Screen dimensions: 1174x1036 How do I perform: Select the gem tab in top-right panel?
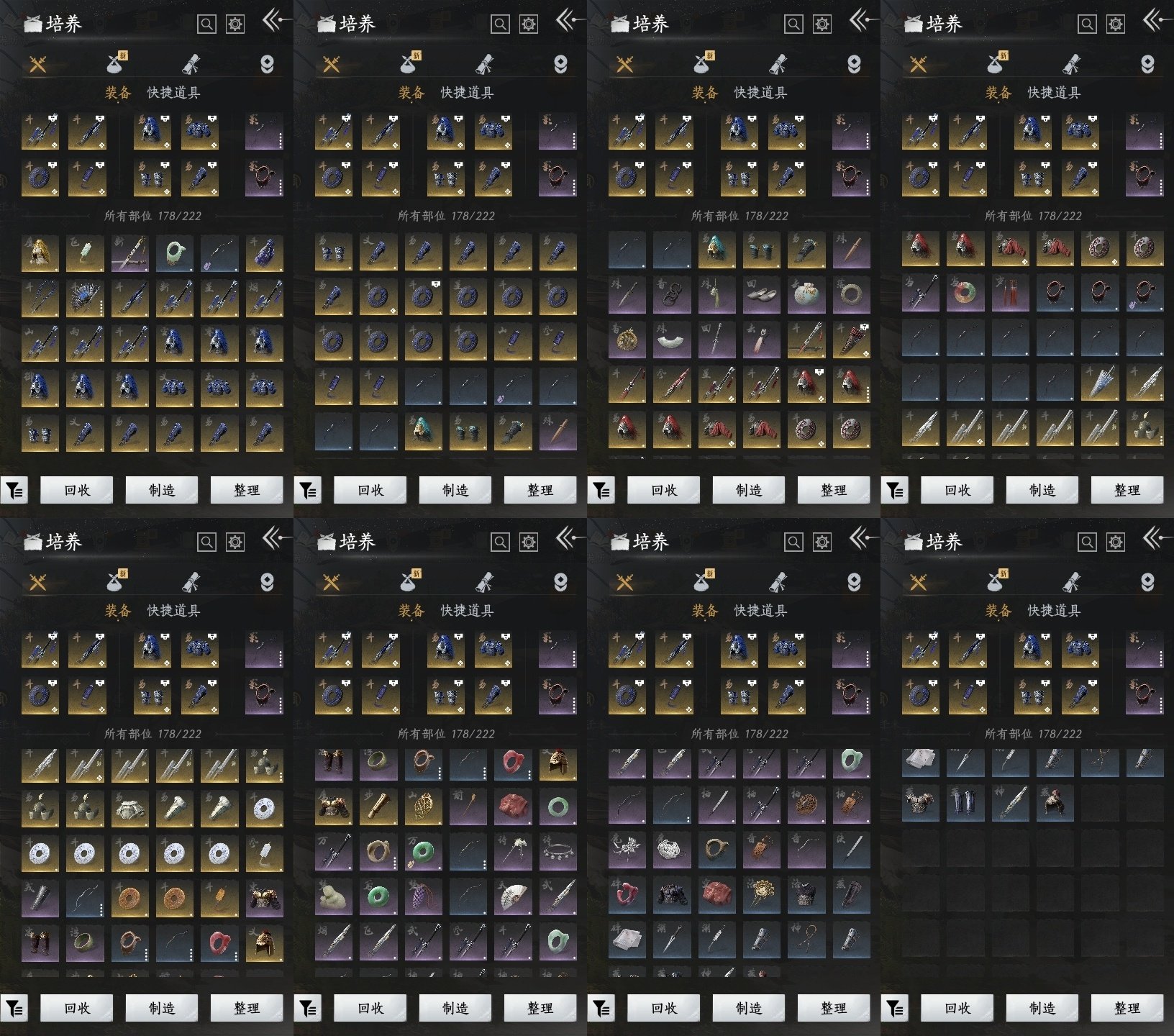[x=1147, y=65]
